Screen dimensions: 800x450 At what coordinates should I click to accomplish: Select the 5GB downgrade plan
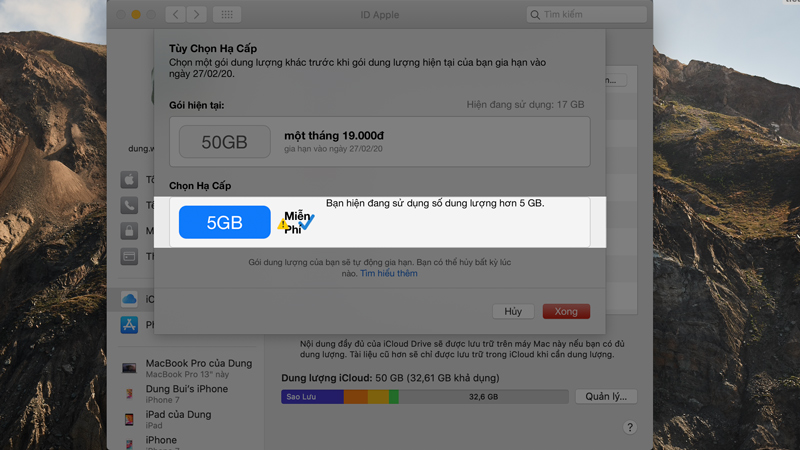click(x=224, y=223)
